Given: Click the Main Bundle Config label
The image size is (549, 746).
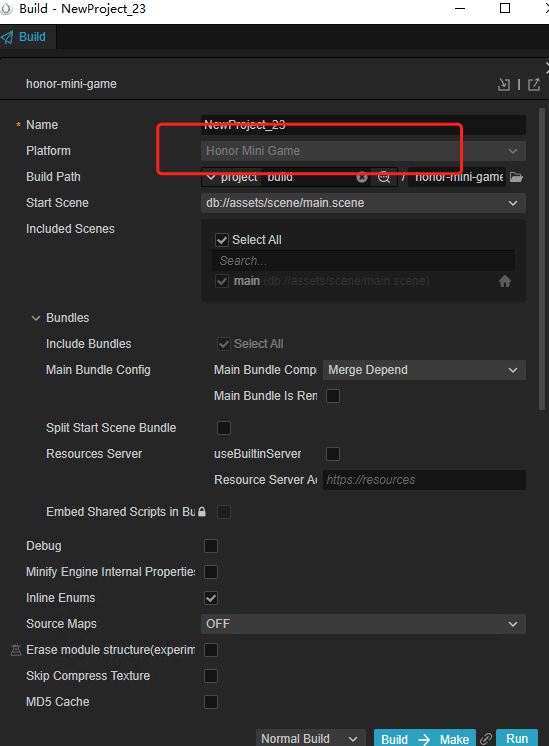Looking at the screenshot, I should [98, 370].
